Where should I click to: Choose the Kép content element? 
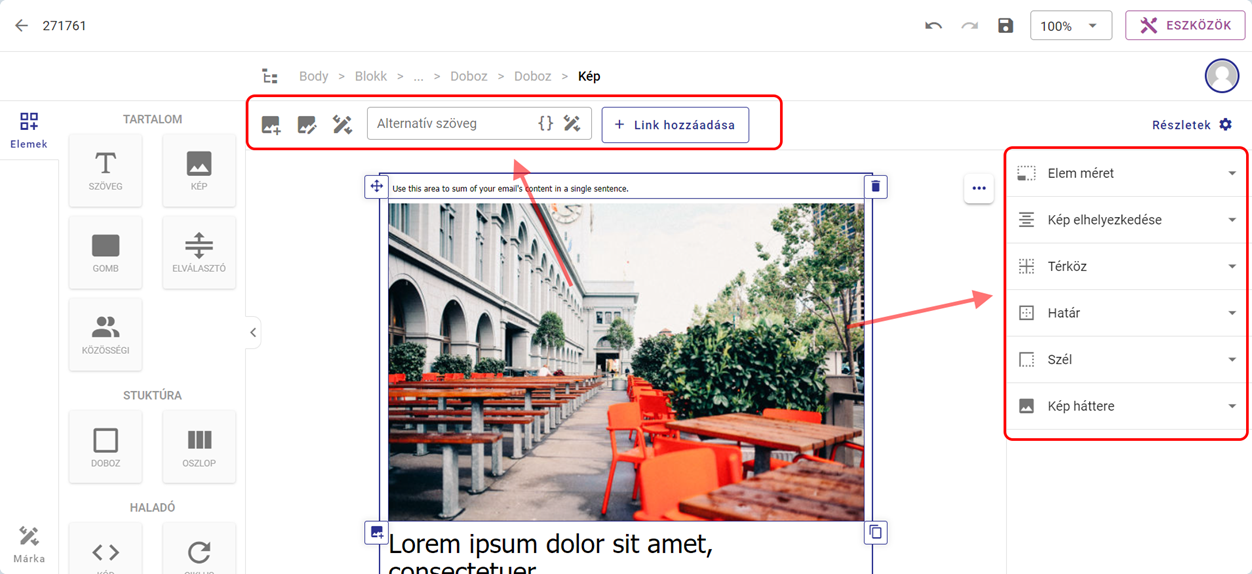click(199, 171)
